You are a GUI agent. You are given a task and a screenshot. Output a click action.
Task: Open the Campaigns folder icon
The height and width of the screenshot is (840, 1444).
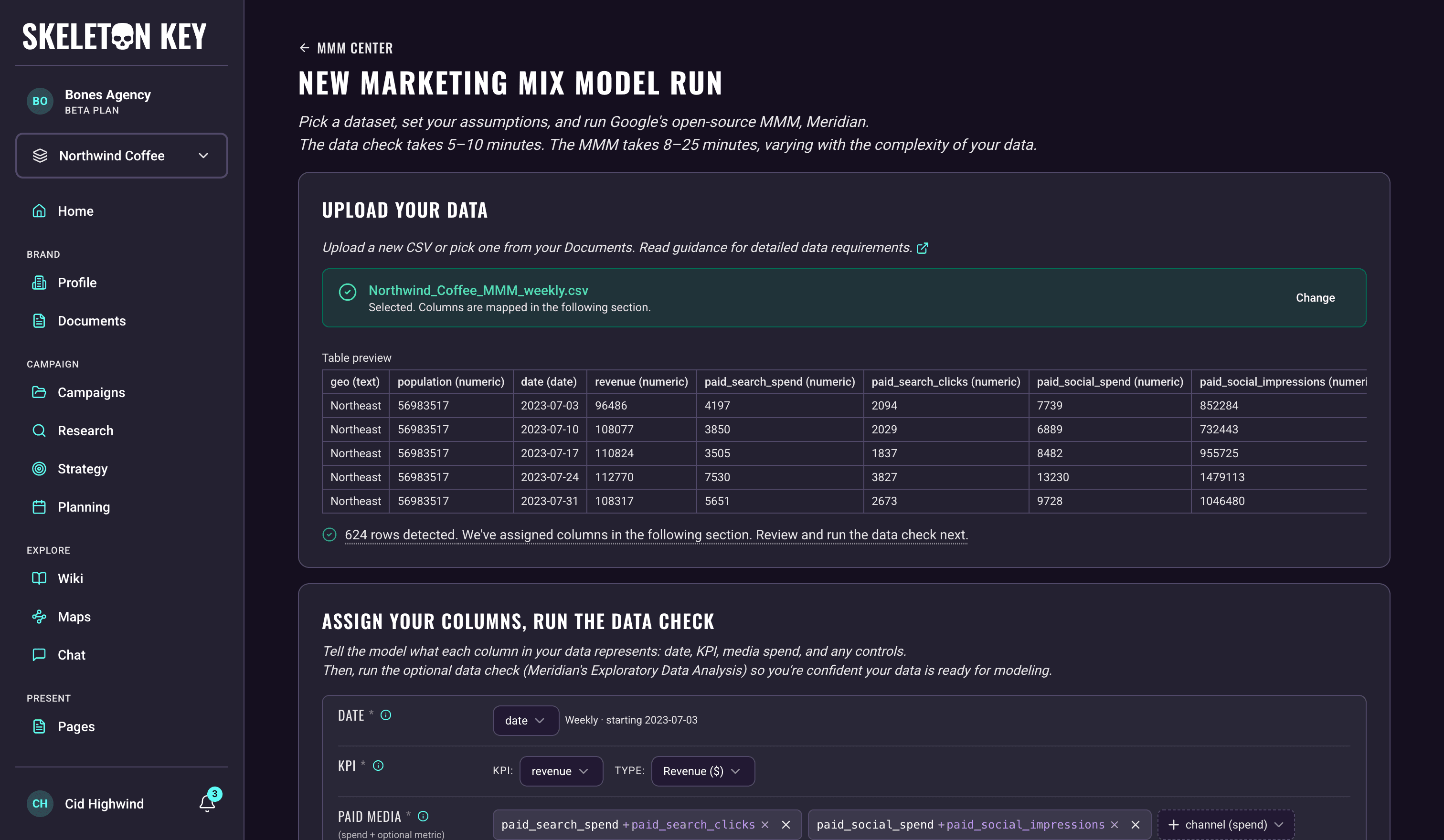[39, 392]
